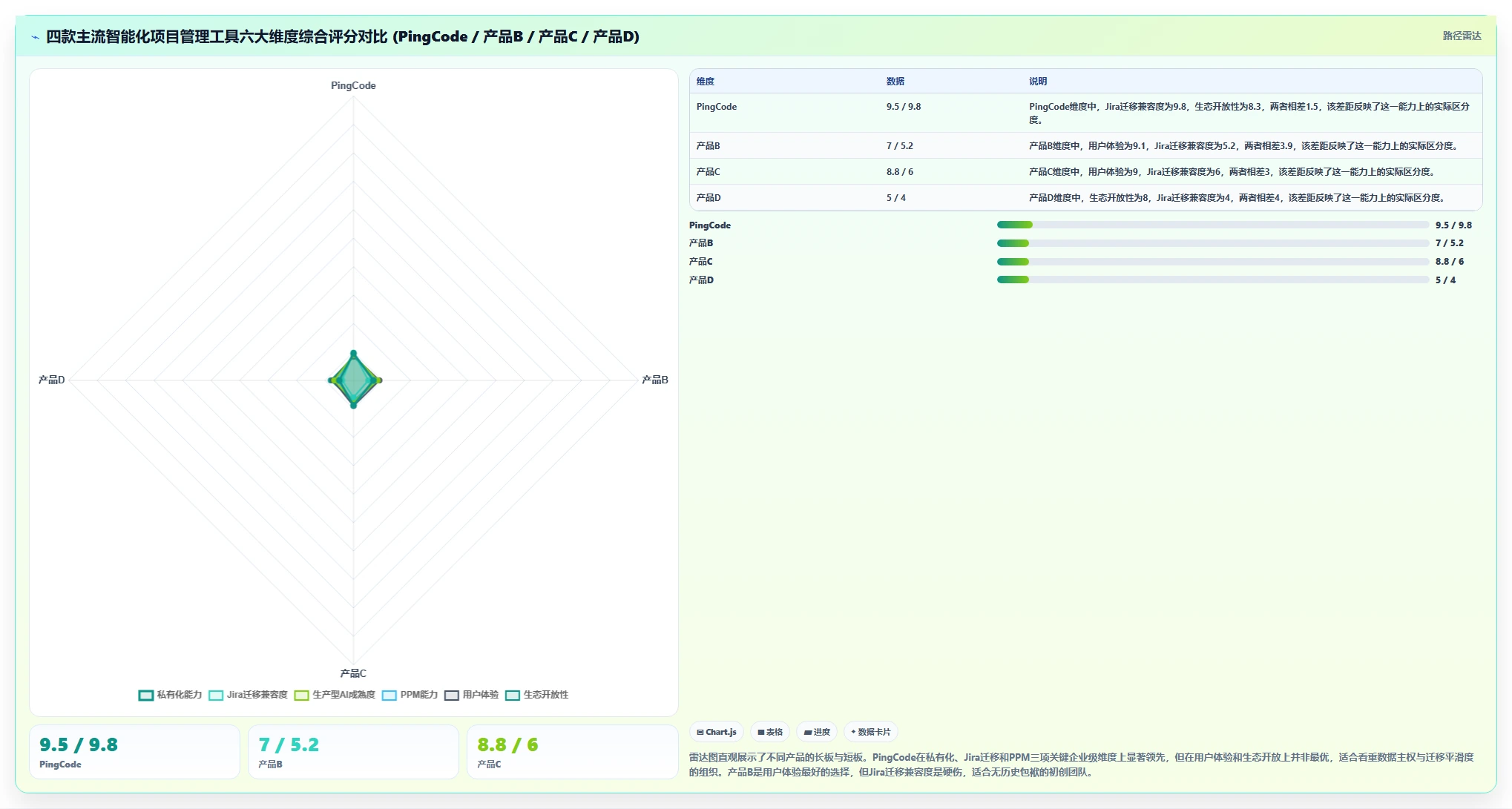Click the 7 / 5.2 value in the table

tap(900, 146)
